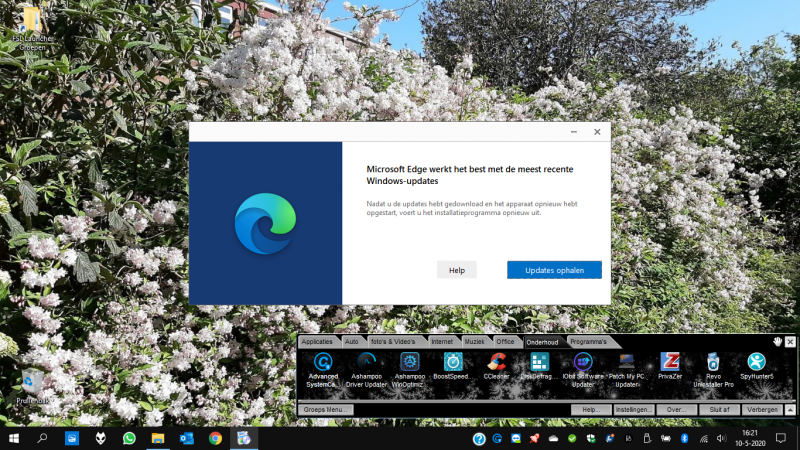The image size is (800, 450).
Task: Open the notification center icon
Action: click(x=781, y=438)
